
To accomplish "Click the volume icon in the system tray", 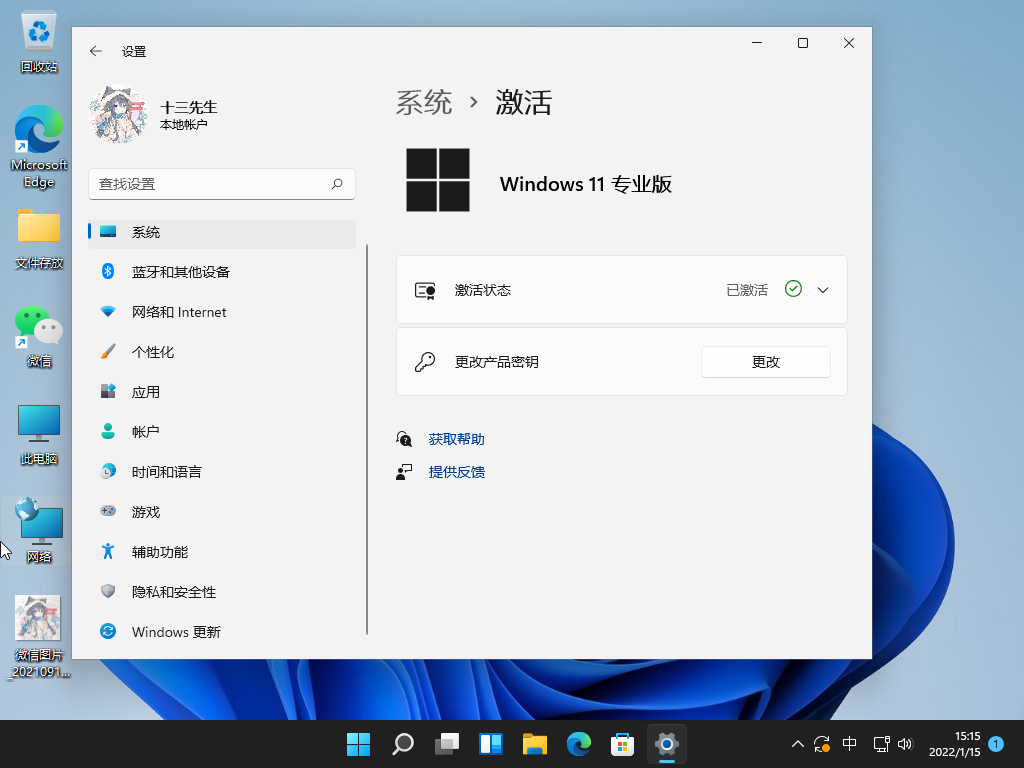I will (x=905, y=744).
